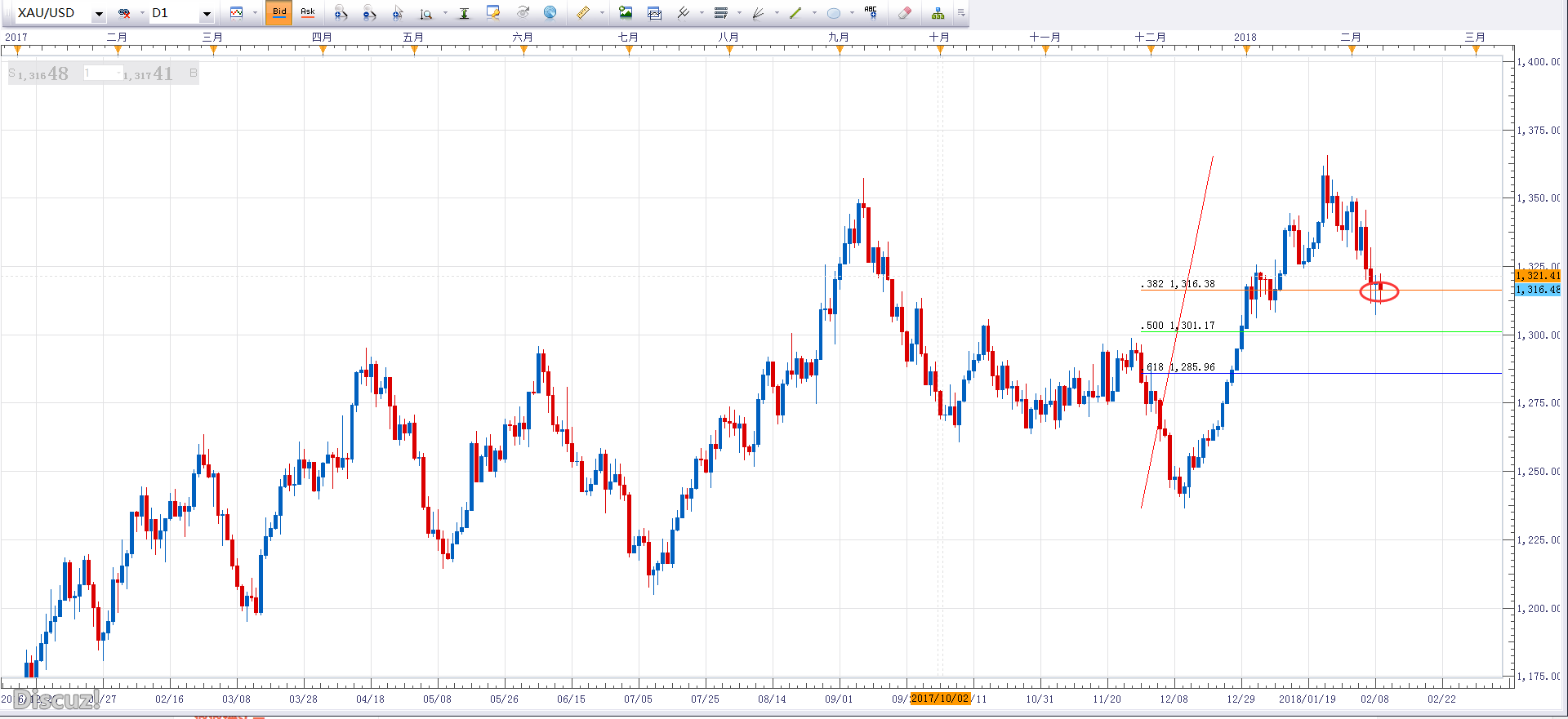Click the .382 1,316.38 Fibonacci label
The image size is (1568, 719).
click(1178, 284)
